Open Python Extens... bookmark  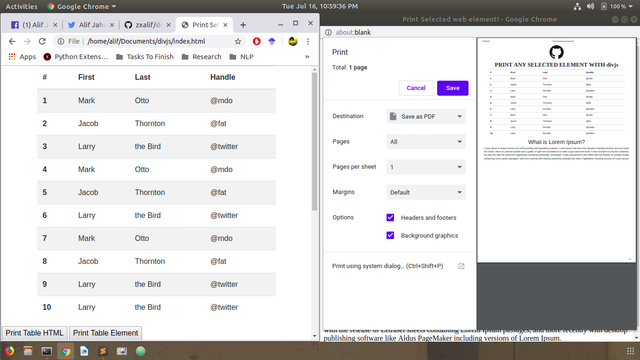point(76,57)
